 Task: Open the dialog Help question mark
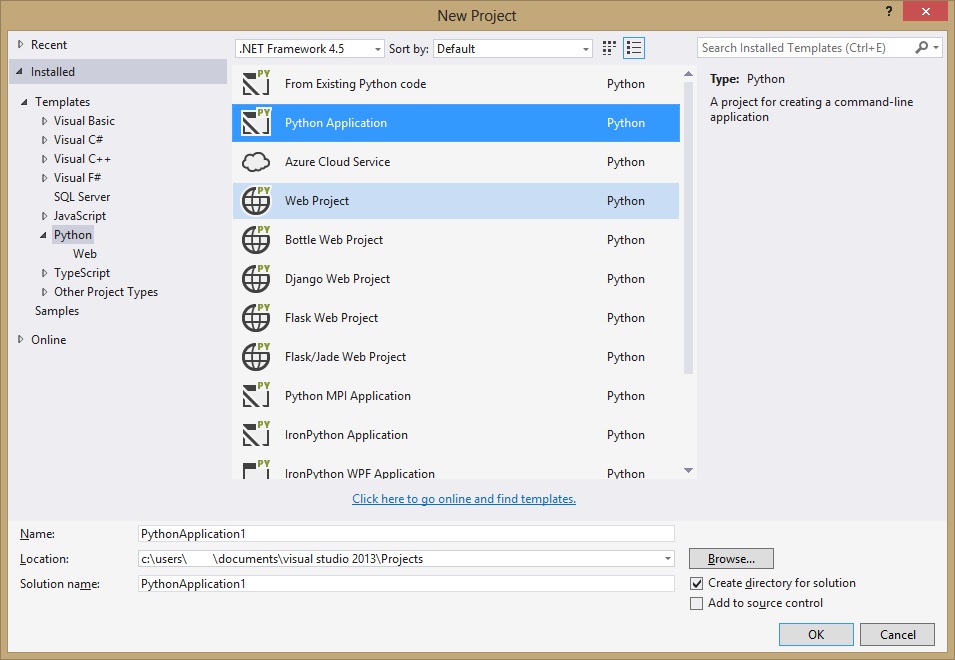[889, 11]
